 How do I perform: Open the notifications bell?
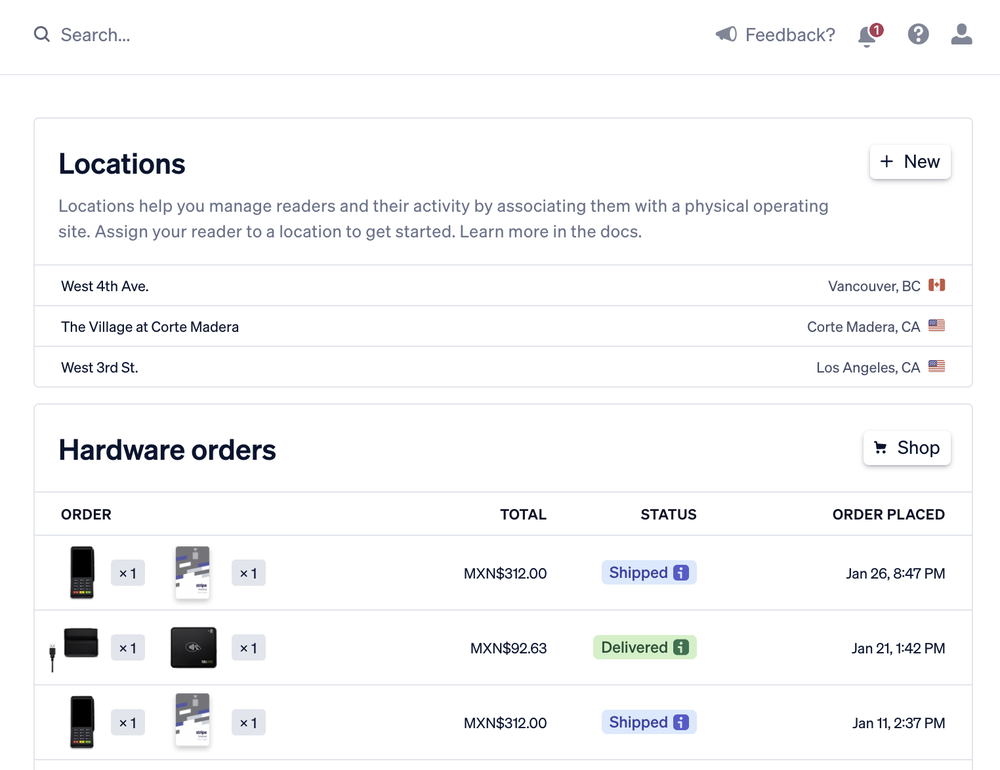pyautogui.click(x=869, y=35)
